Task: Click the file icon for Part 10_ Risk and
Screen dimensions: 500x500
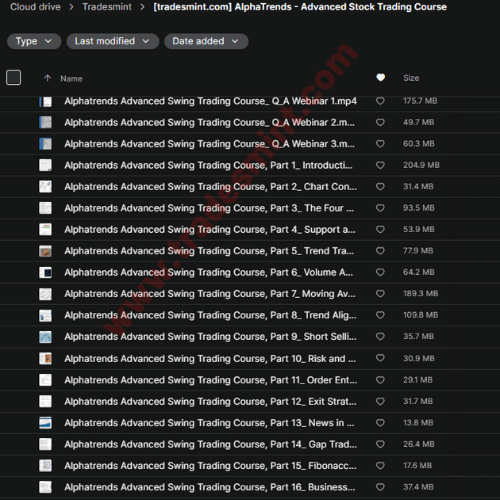Action: tap(45, 358)
